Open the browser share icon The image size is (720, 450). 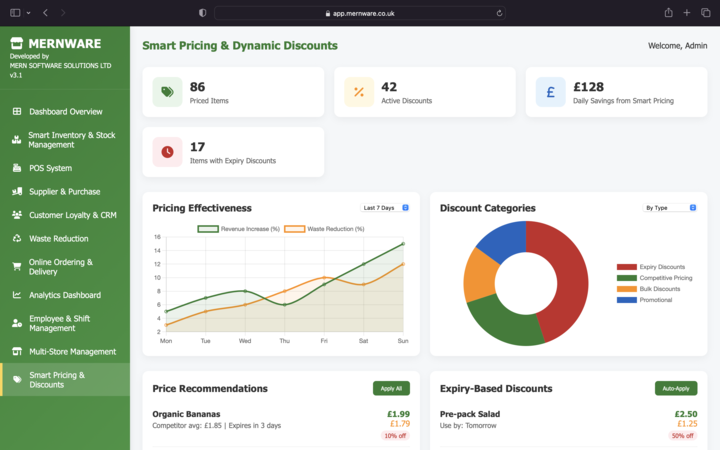tap(669, 13)
